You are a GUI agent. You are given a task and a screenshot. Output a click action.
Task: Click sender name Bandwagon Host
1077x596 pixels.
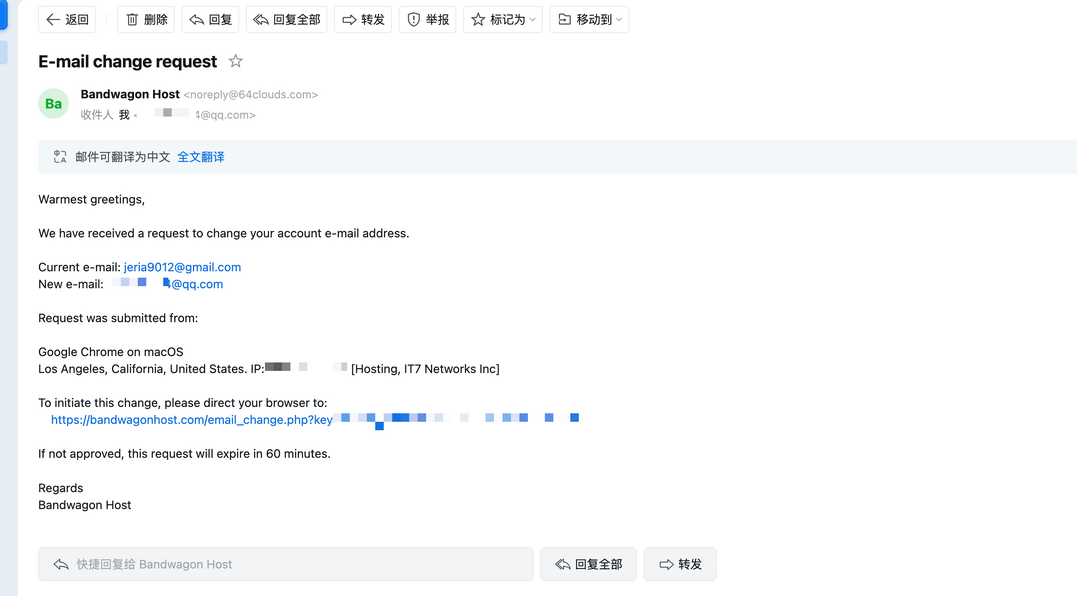(x=130, y=94)
